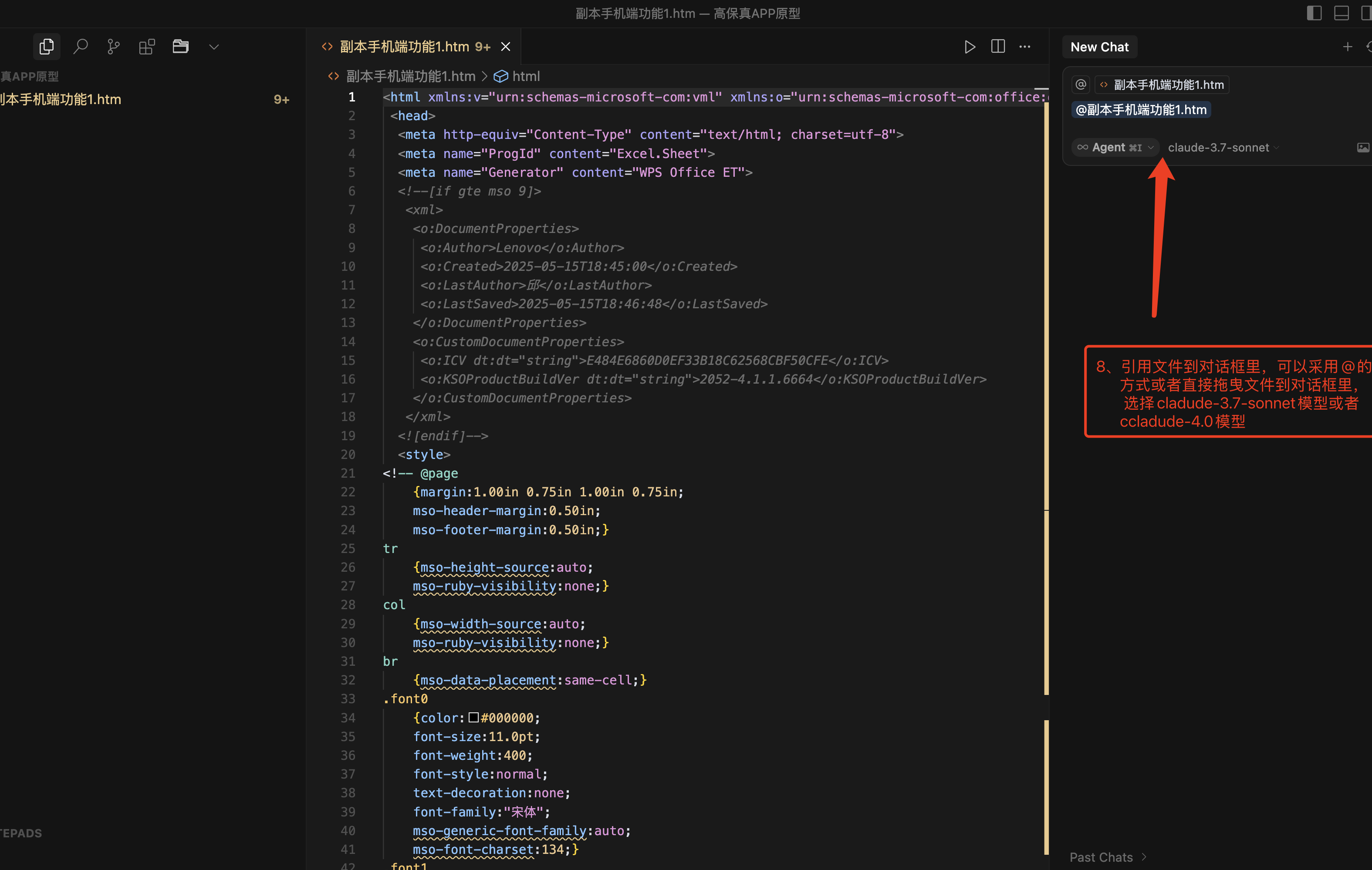
Task: Toggle the bottom panel layout icon
Action: point(1341,13)
